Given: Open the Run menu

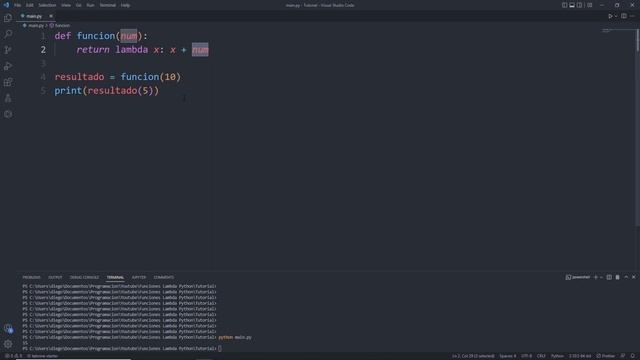Looking at the screenshot, I should click(x=90, y=5).
